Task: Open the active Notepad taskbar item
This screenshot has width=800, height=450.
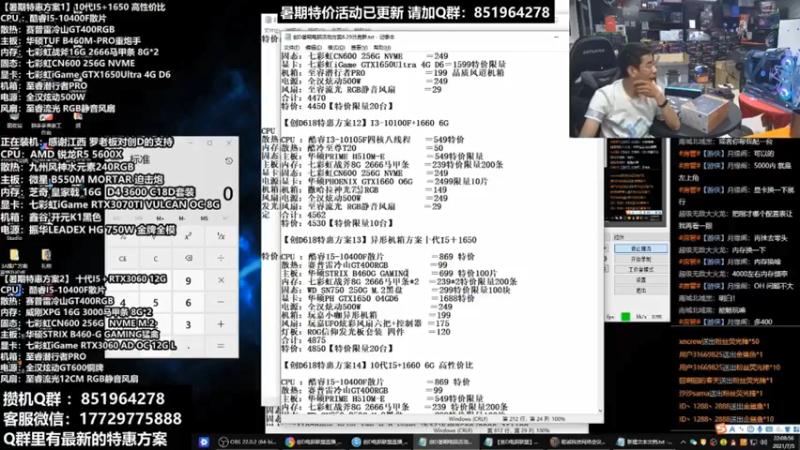Action: point(447,442)
